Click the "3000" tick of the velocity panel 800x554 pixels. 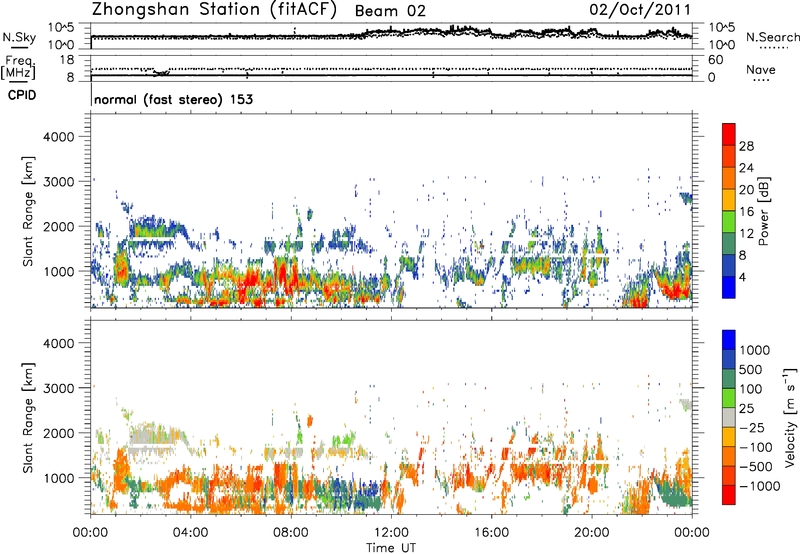59,388
